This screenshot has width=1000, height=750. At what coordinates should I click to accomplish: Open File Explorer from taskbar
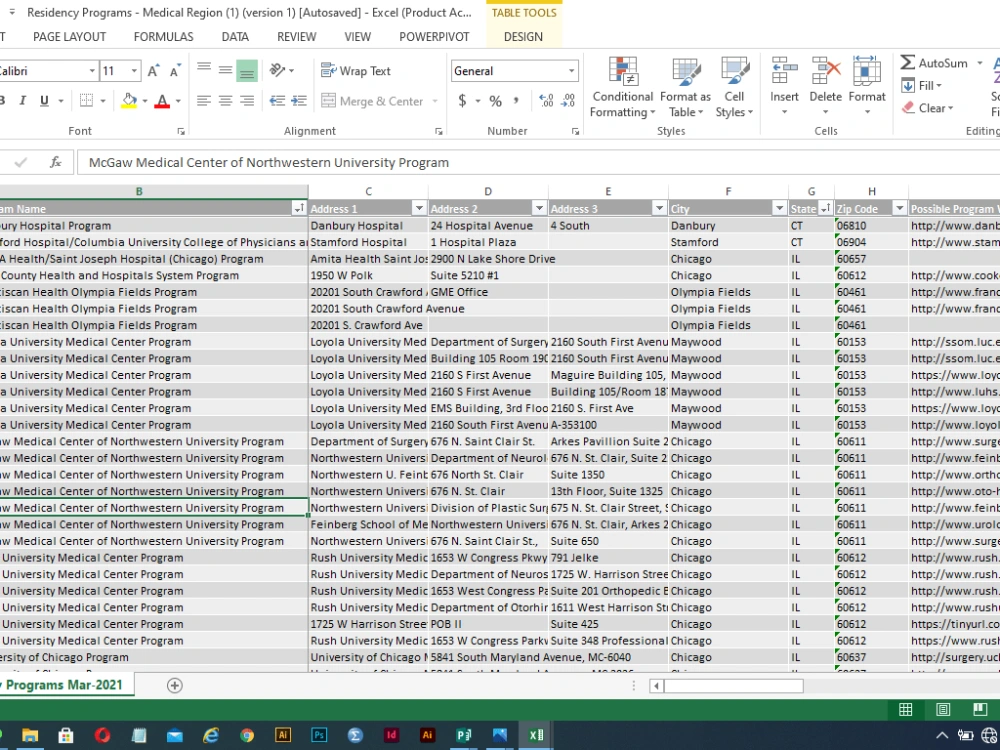coord(30,735)
